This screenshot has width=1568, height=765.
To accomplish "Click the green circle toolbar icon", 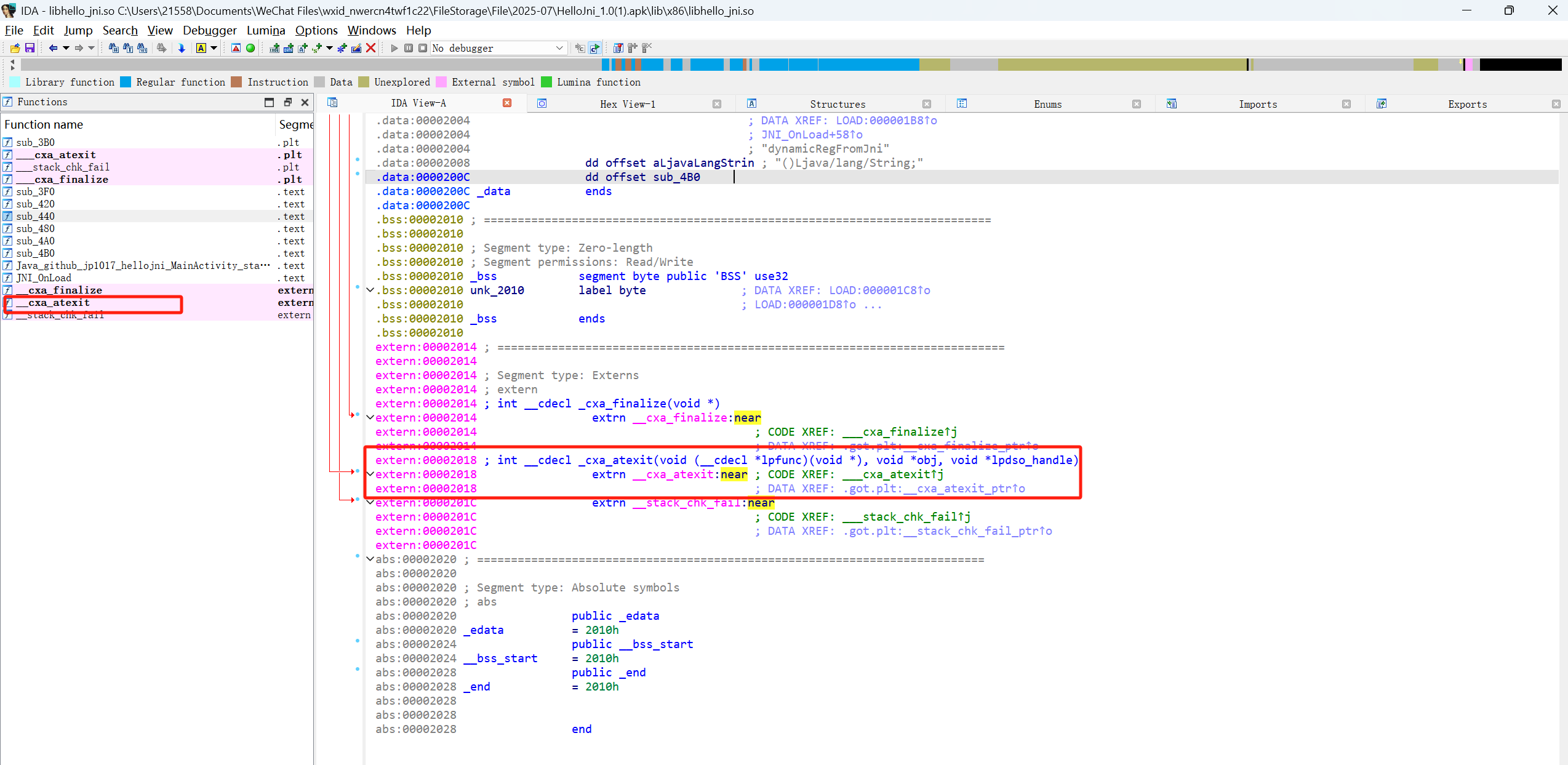I will click(250, 48).
